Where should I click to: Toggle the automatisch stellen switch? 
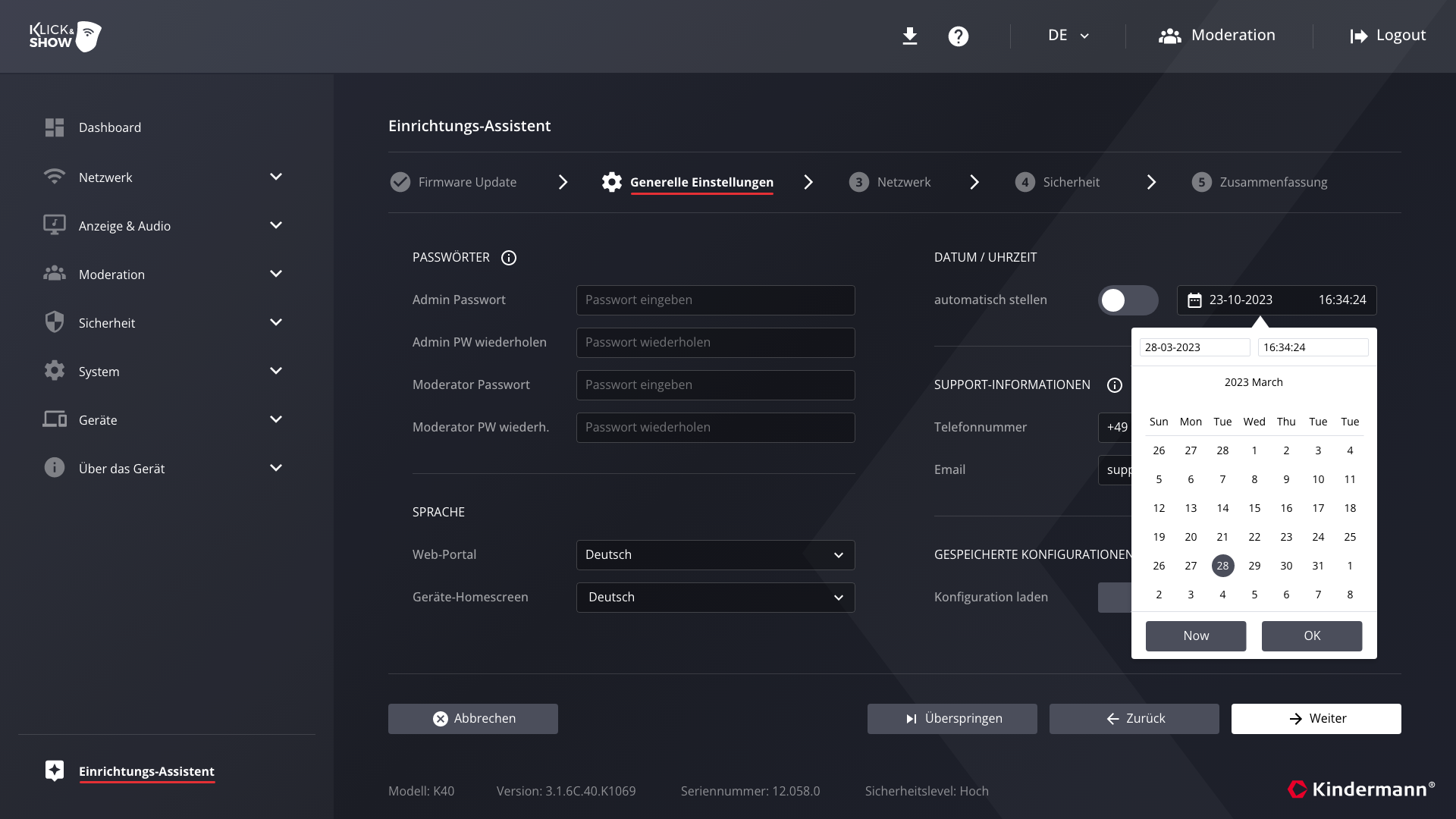1128,300
